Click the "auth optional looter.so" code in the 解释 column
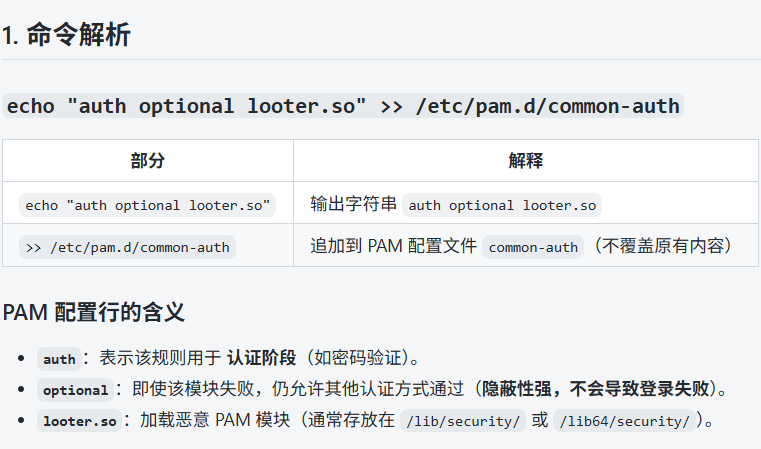 pos(502,205)
